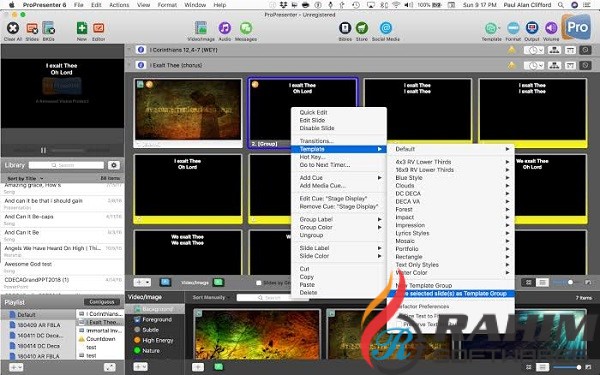Screen dimensions: 600x375
Task: Expand the Group Color submenu
Action: coord(339,227)
